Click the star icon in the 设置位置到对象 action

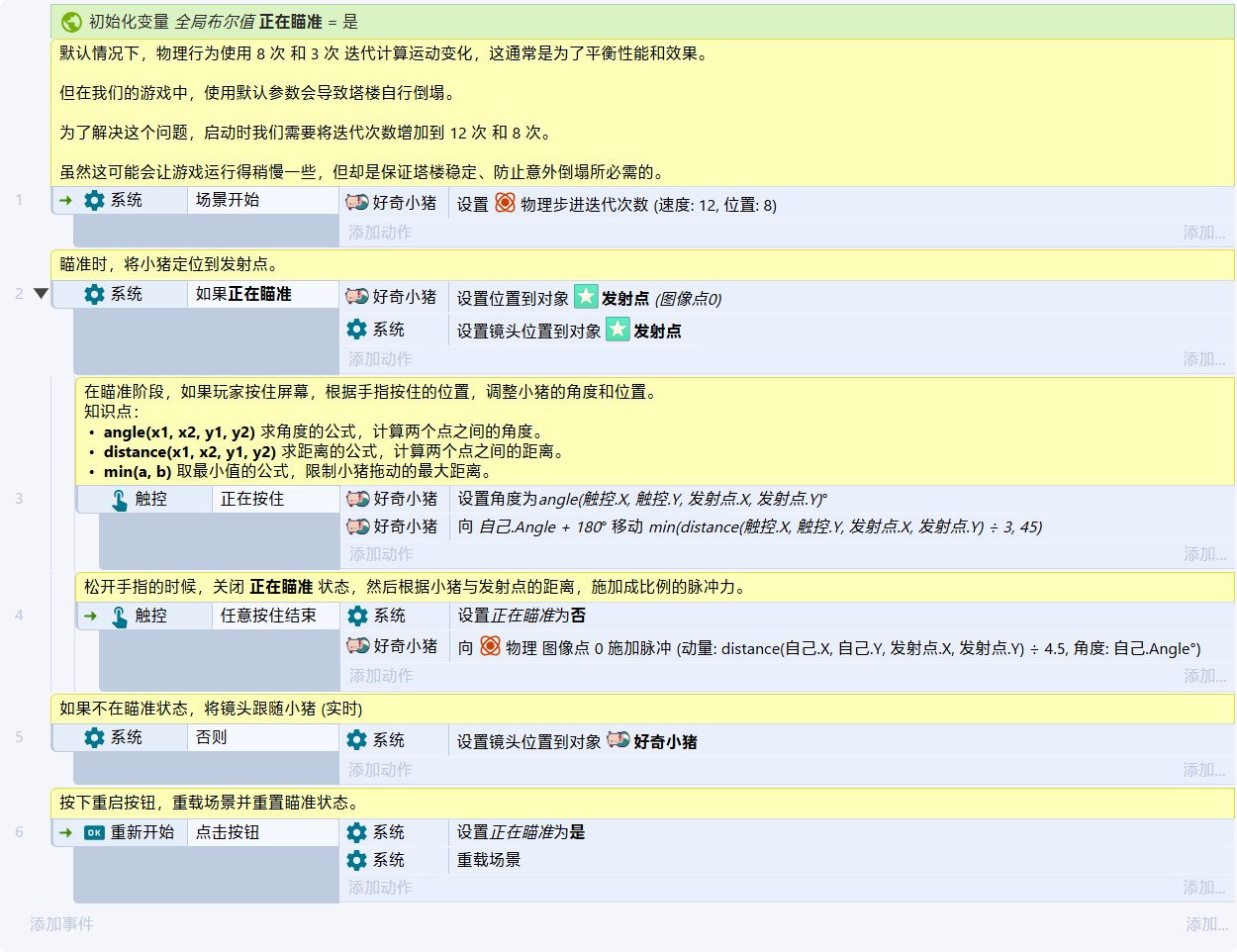point(586,296)
